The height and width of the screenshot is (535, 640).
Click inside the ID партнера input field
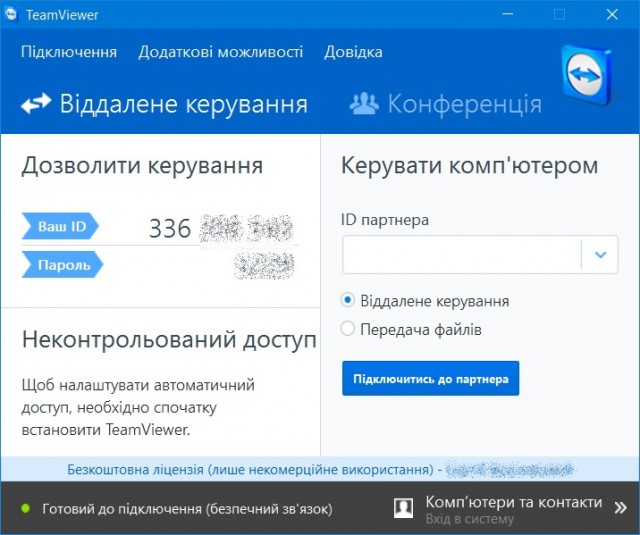(462, 254)
